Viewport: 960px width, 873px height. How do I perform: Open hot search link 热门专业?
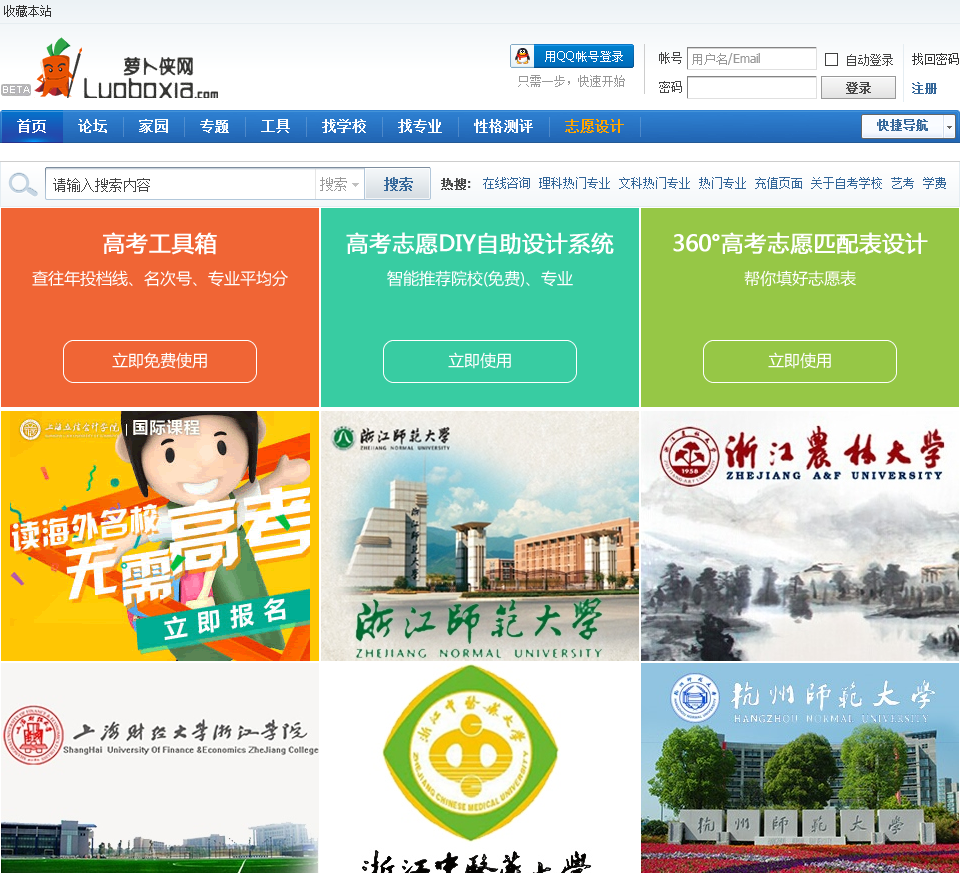coord(722,184)
